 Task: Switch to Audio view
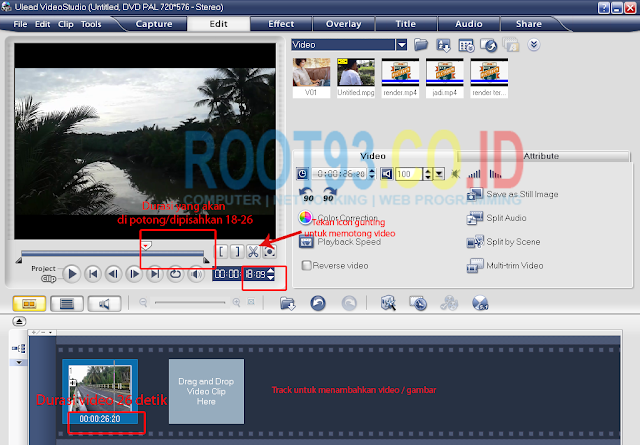click(x=104, y=304)
